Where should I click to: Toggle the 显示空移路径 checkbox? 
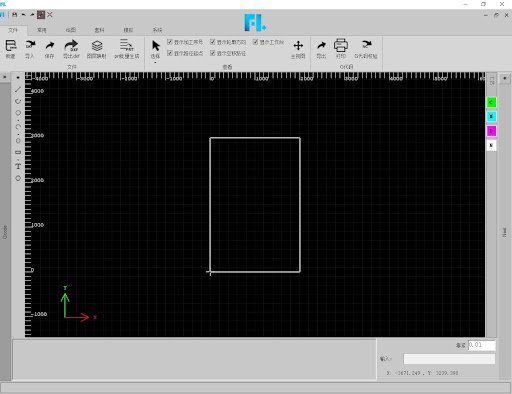click(212, 53)
